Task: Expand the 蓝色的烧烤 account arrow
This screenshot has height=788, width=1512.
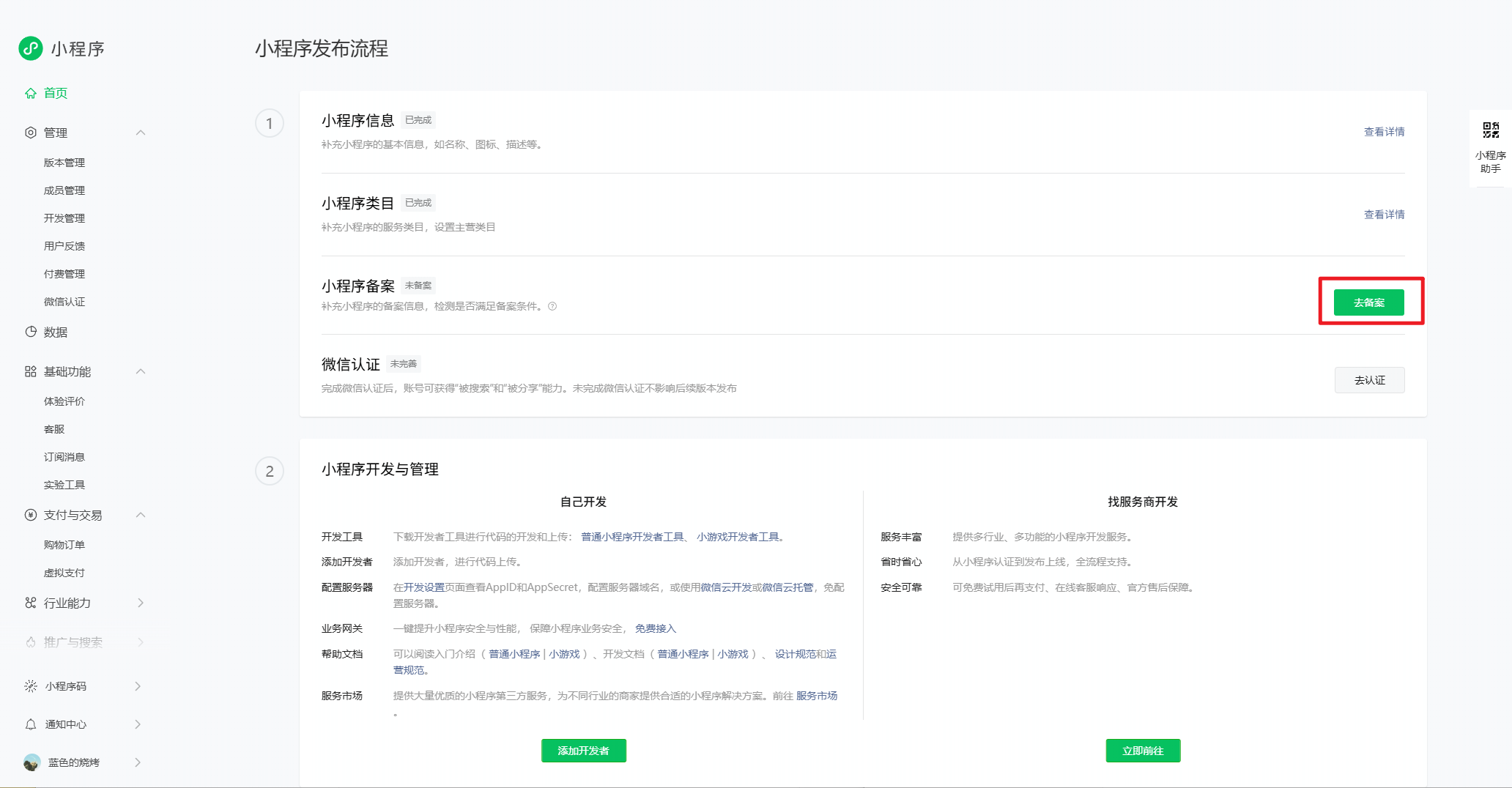Action: click(138, 762)
